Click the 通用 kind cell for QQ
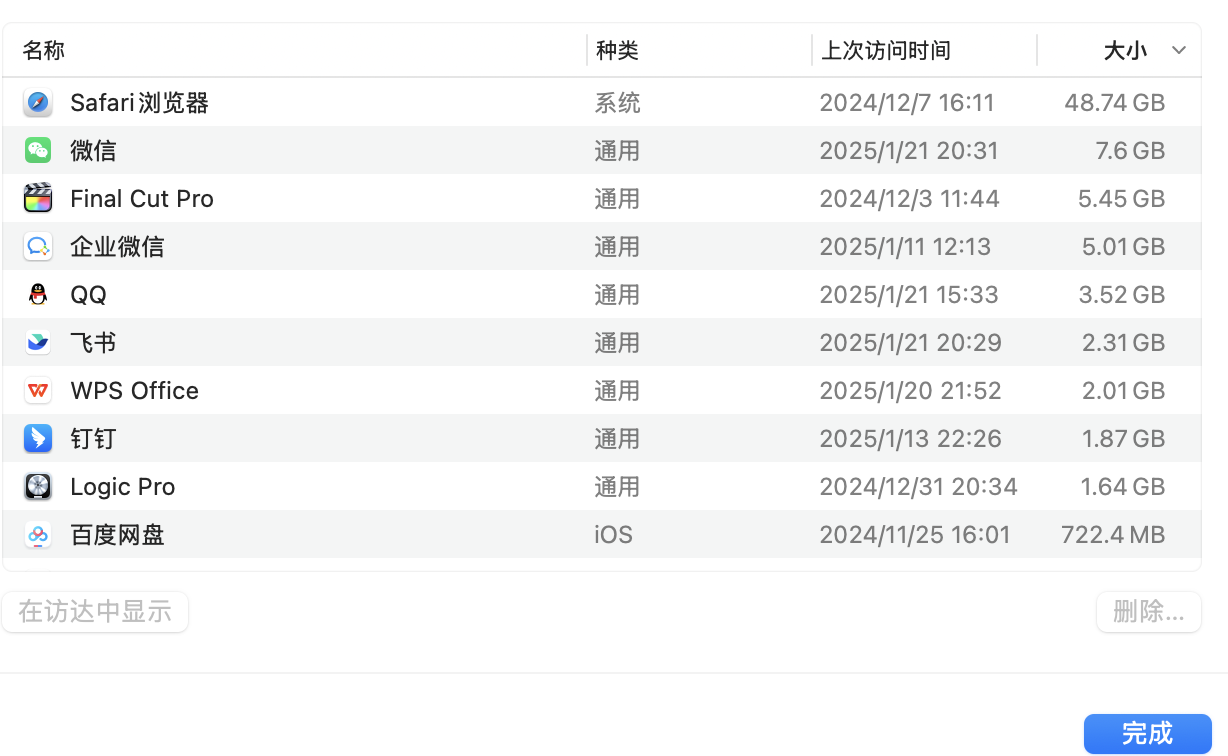The image size is (1228, 756). pos(617,295)
